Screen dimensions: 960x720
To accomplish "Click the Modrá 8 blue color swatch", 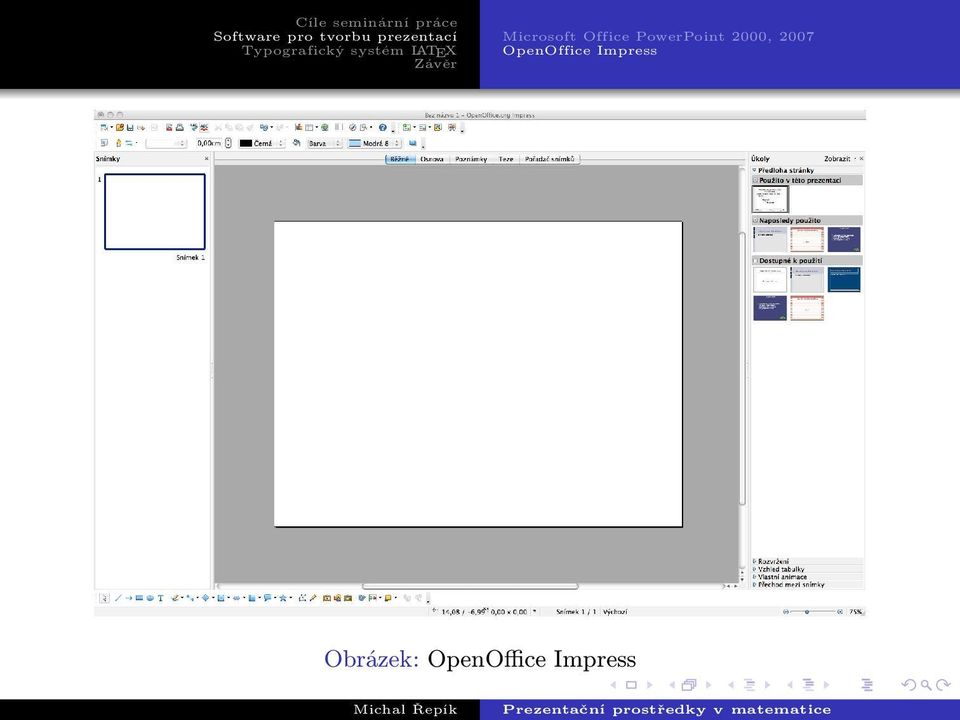I will [x=354, y=143].
